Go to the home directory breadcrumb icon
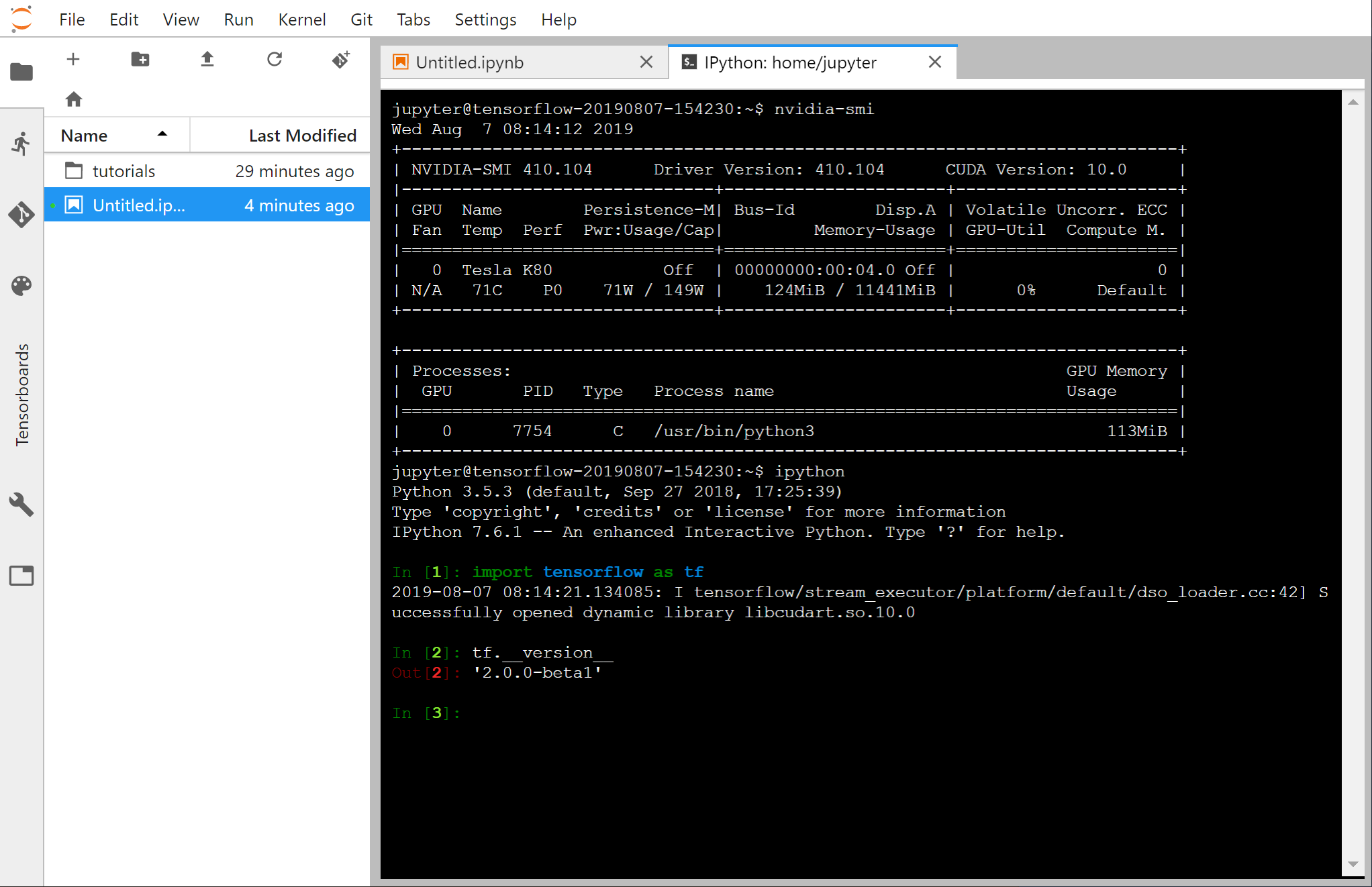Screen dimensions: 1372x887 coord(74,99)
